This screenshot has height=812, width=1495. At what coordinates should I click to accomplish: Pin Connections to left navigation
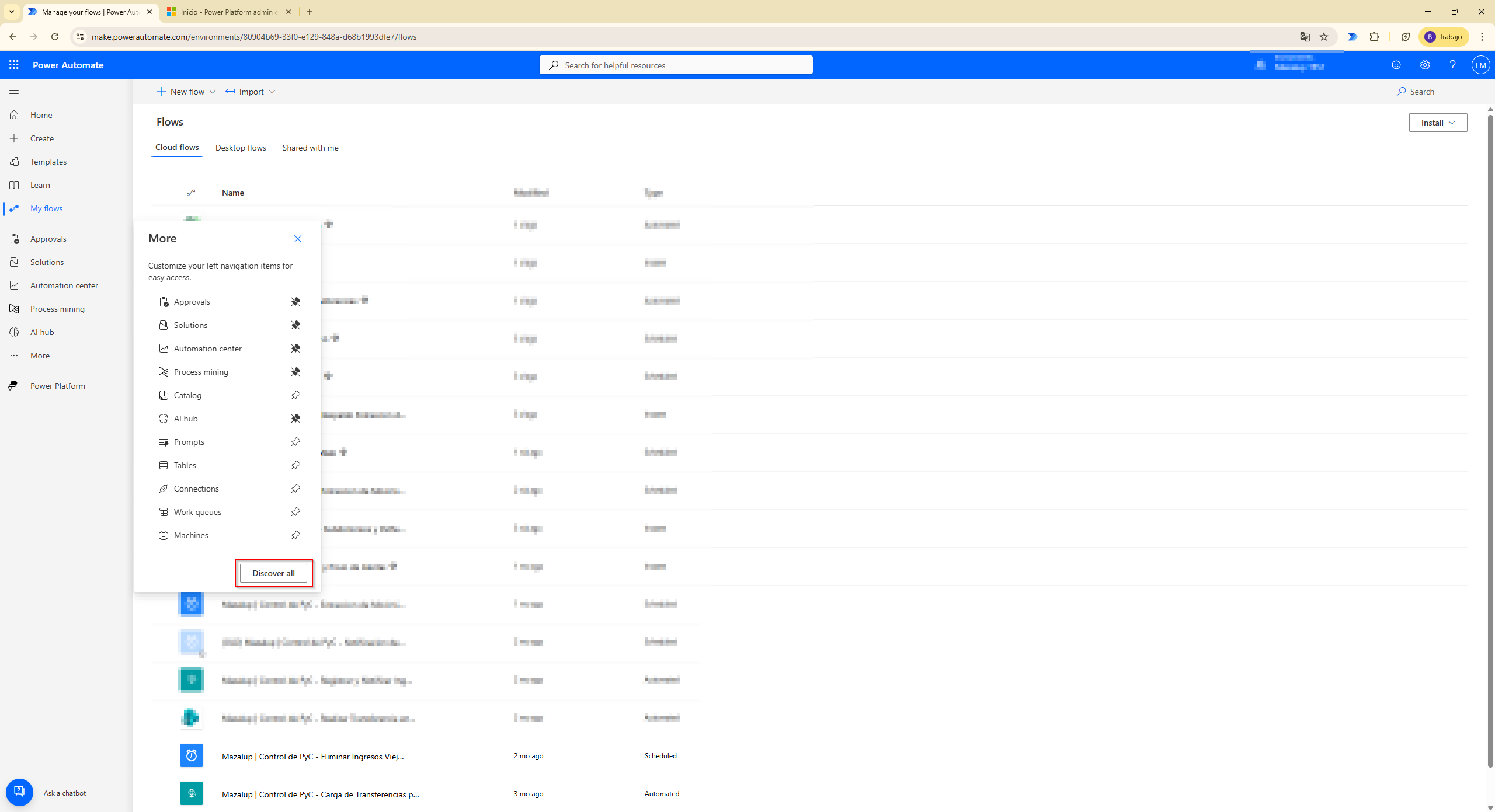295,489
